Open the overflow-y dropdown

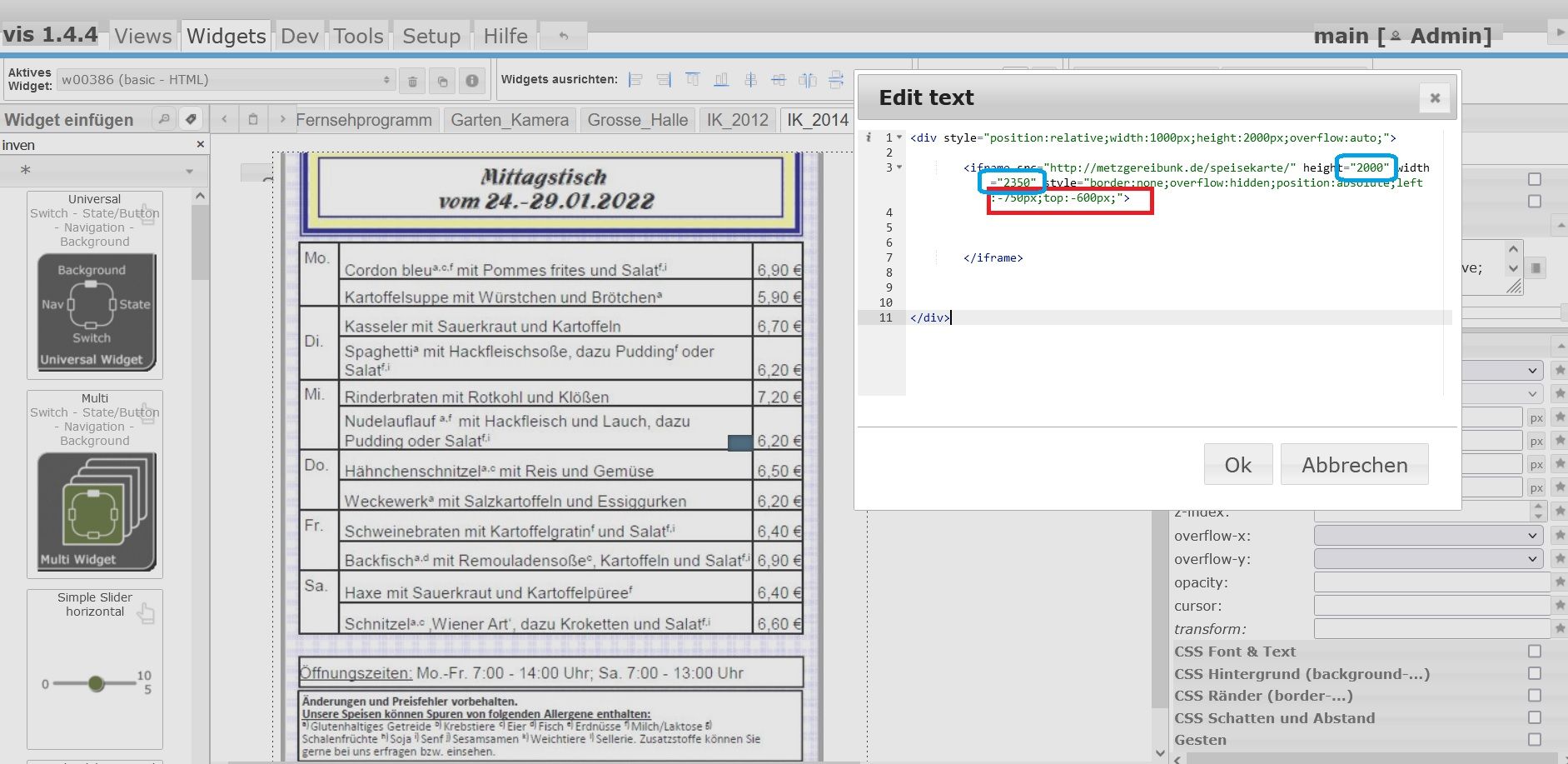[1428, 559]
